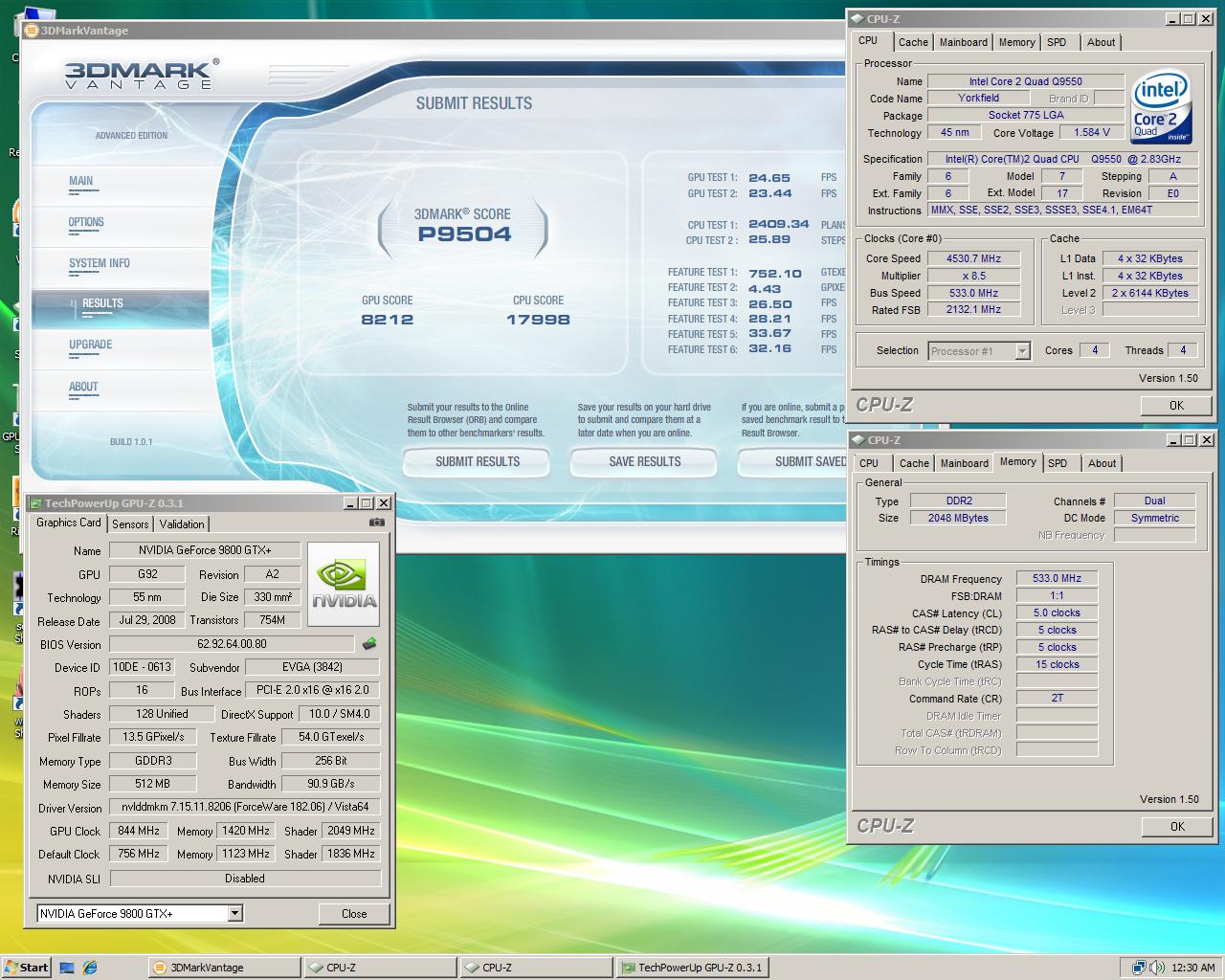Open OPTIONS section in 3DMark Vantage

tap(121, 226)
